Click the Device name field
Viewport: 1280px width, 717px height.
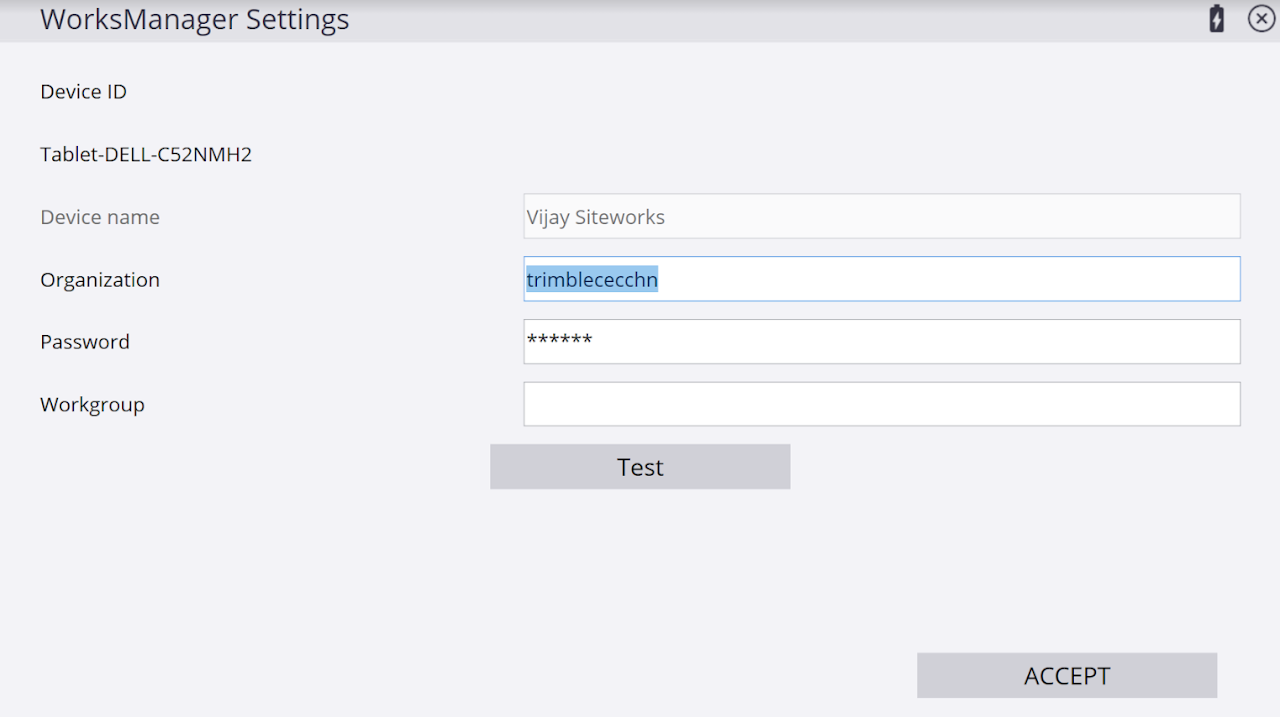pos(882,216)
